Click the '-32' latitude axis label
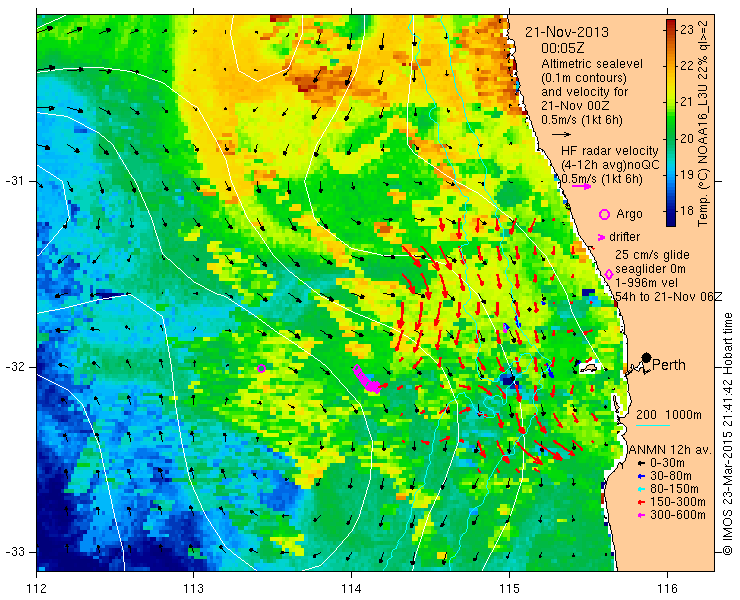This screenshot has width=740, height=600. [x=14, y=367]
